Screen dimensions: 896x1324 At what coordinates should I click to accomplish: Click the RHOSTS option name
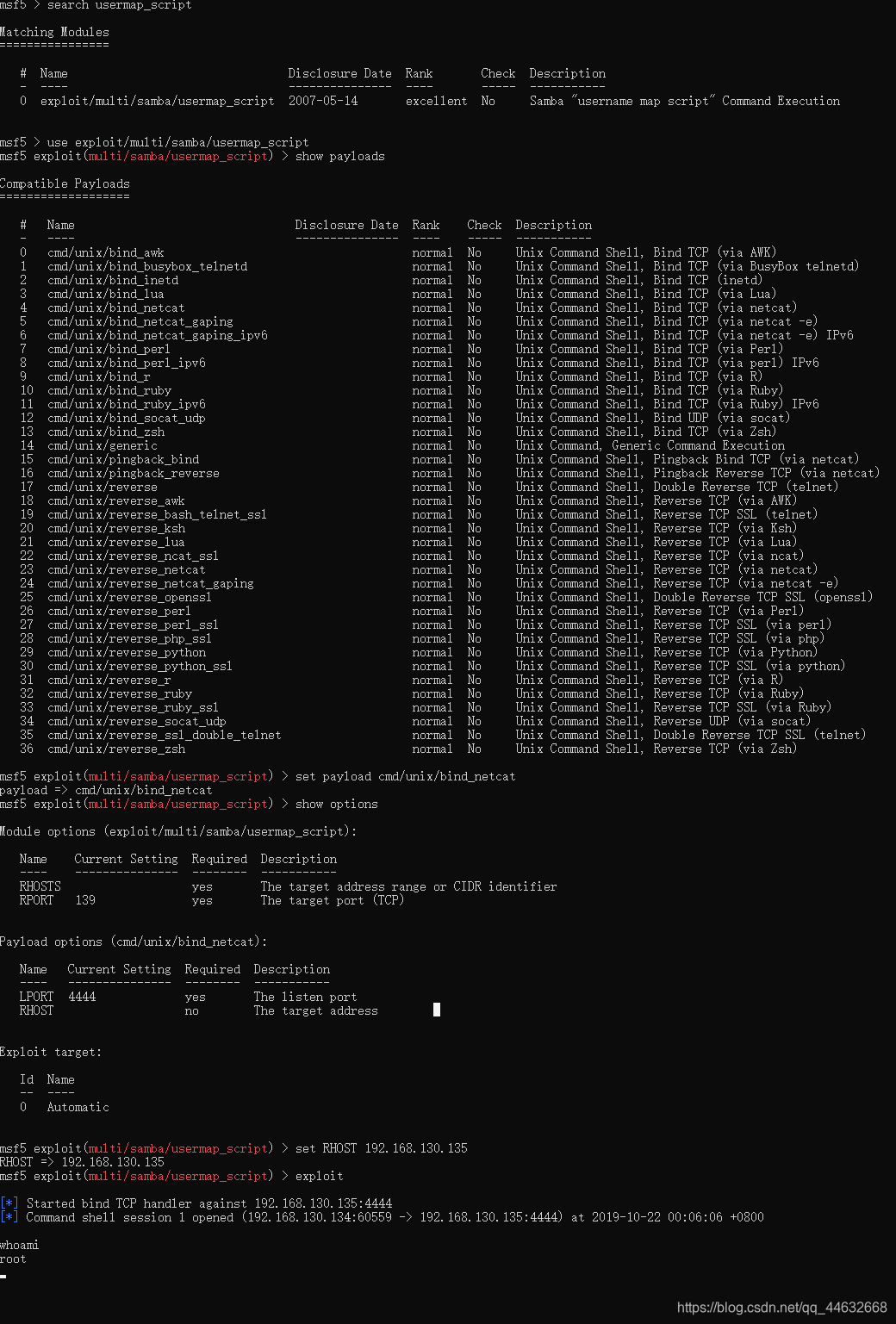pos(40,886)
